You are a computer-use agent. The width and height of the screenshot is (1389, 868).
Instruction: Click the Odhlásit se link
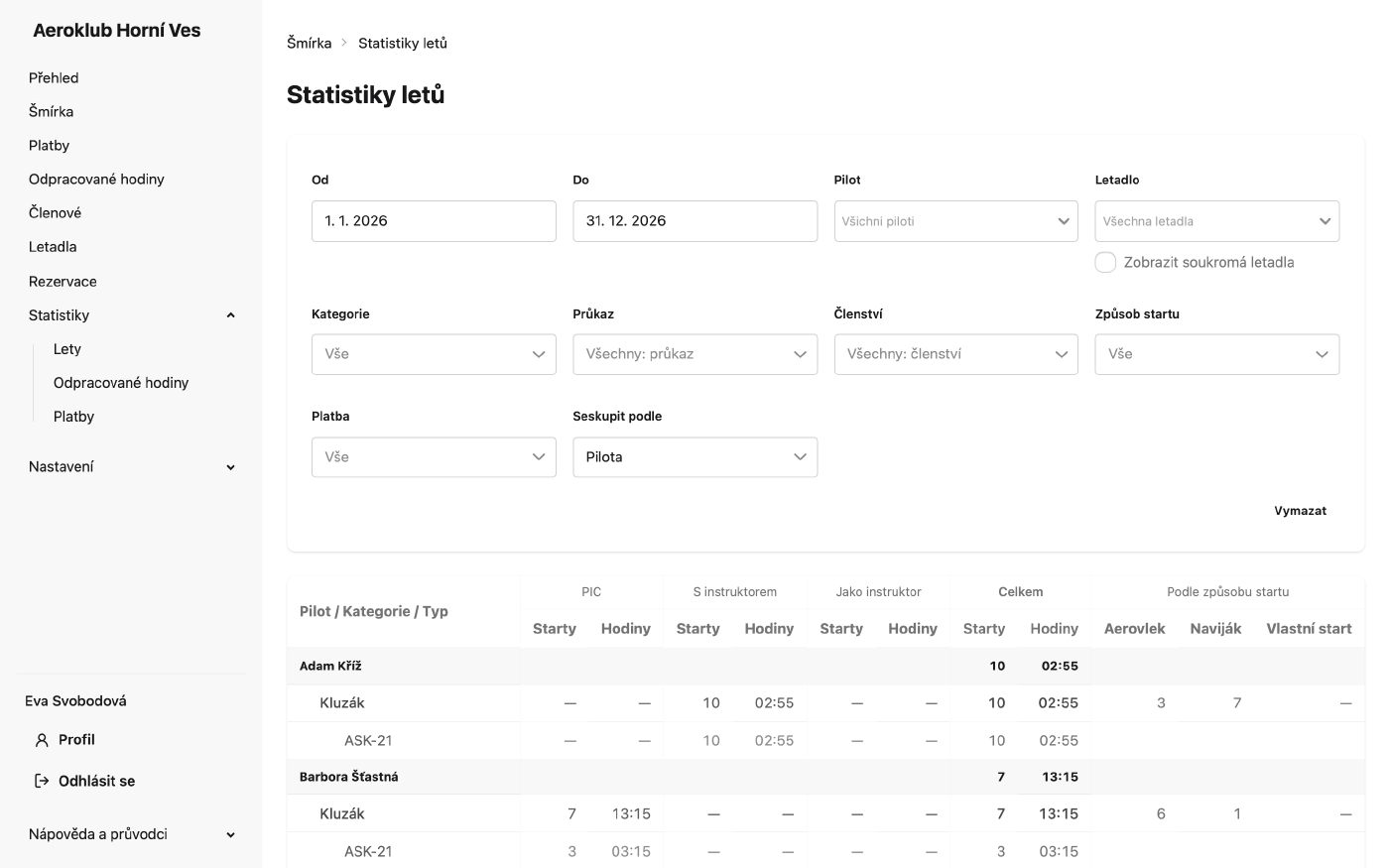[96, 781]
